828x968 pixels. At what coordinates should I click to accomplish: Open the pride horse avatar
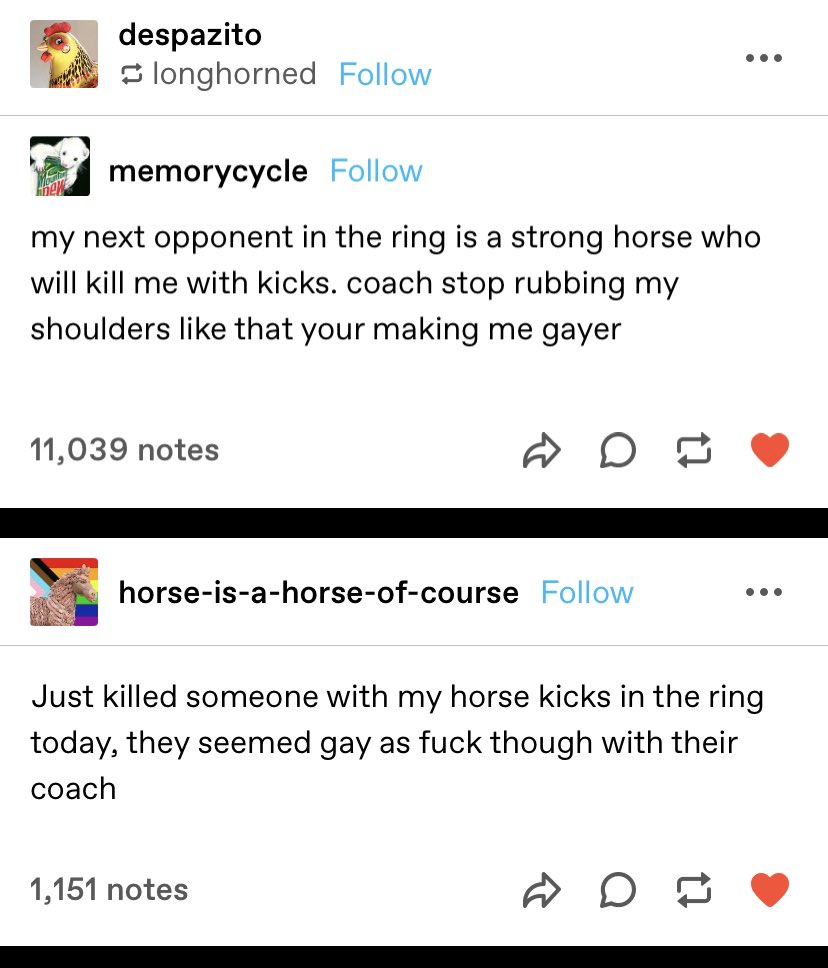click(x=64, y=592)
